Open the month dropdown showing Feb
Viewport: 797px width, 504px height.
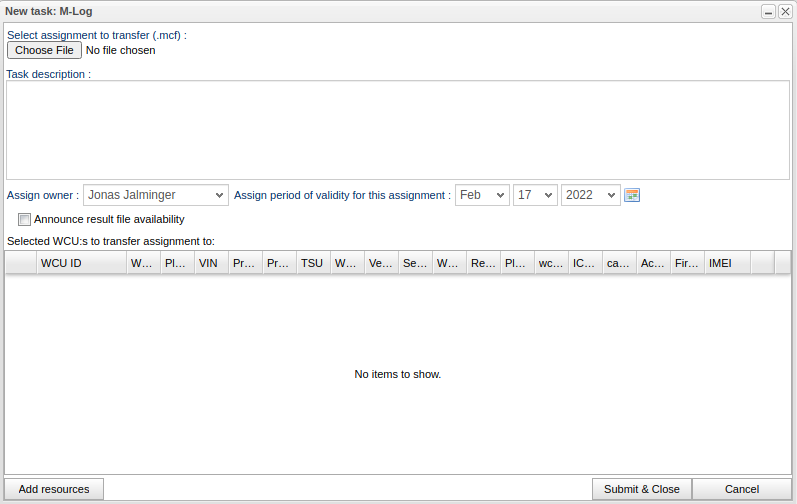click(482, 195)
